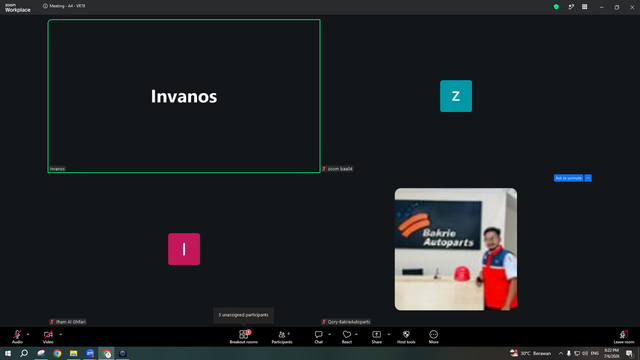Open React emoji picker

pos(347,337)
